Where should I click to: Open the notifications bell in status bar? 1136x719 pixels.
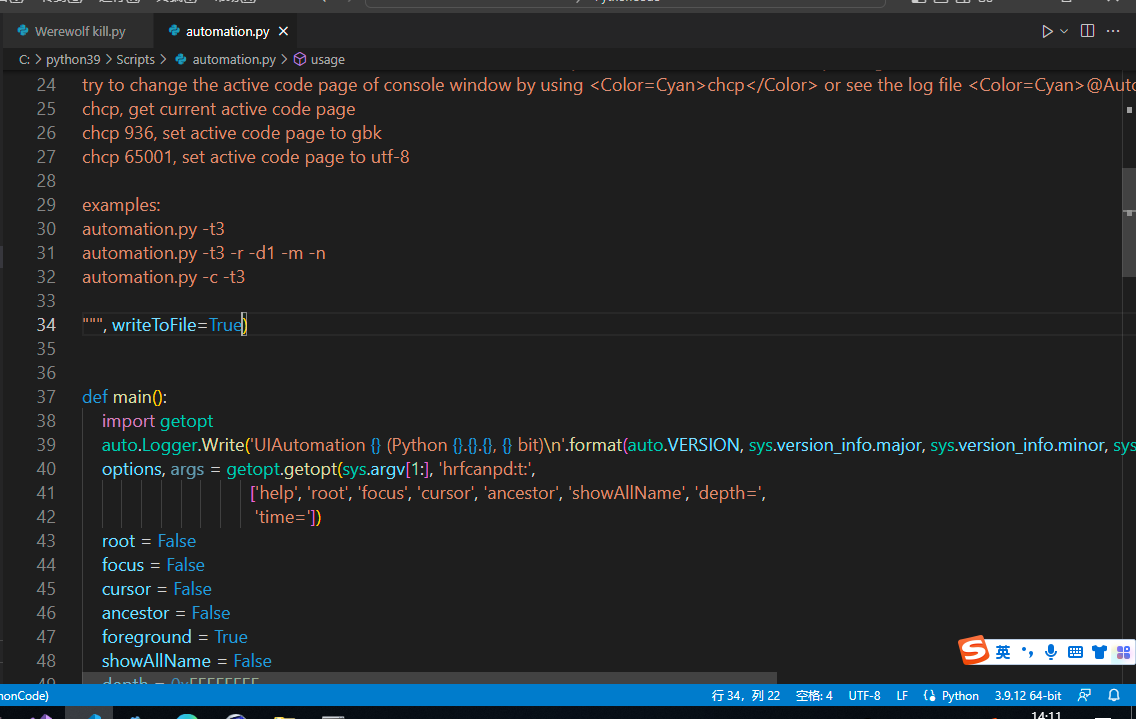click(x=1114, y=695)
